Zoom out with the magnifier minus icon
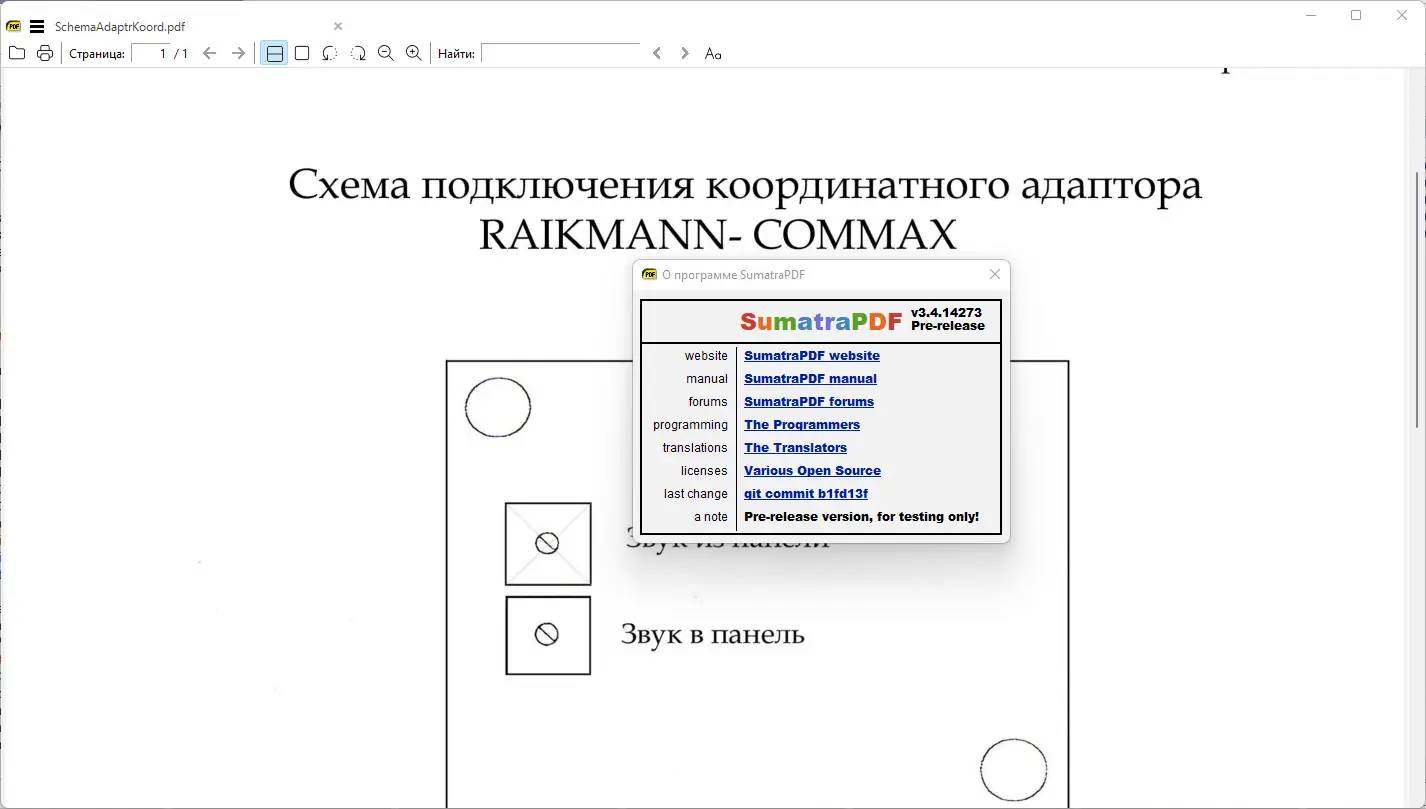Screen dimensions: 1426x809 386,53
